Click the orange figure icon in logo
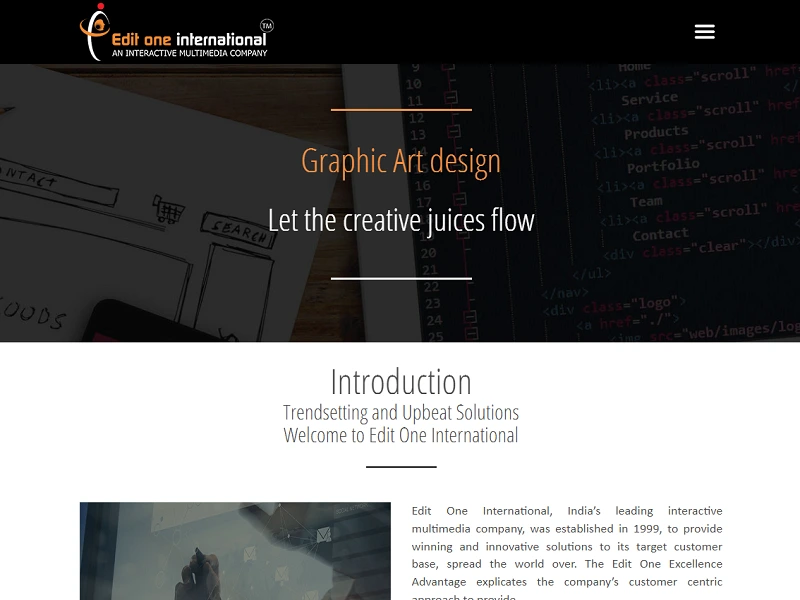The height and width of the screenshot is (600, 800). point(95,33)
